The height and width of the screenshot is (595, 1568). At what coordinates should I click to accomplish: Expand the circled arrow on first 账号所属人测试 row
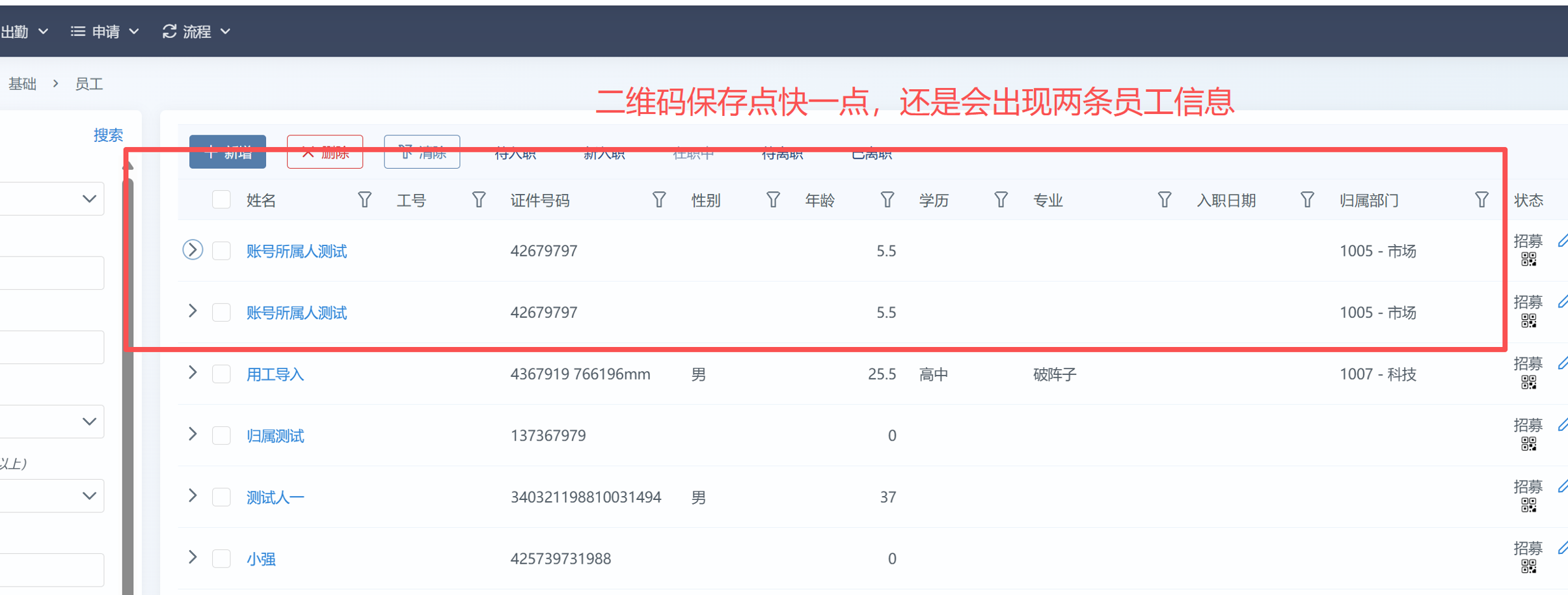click(x=193, y=250)
